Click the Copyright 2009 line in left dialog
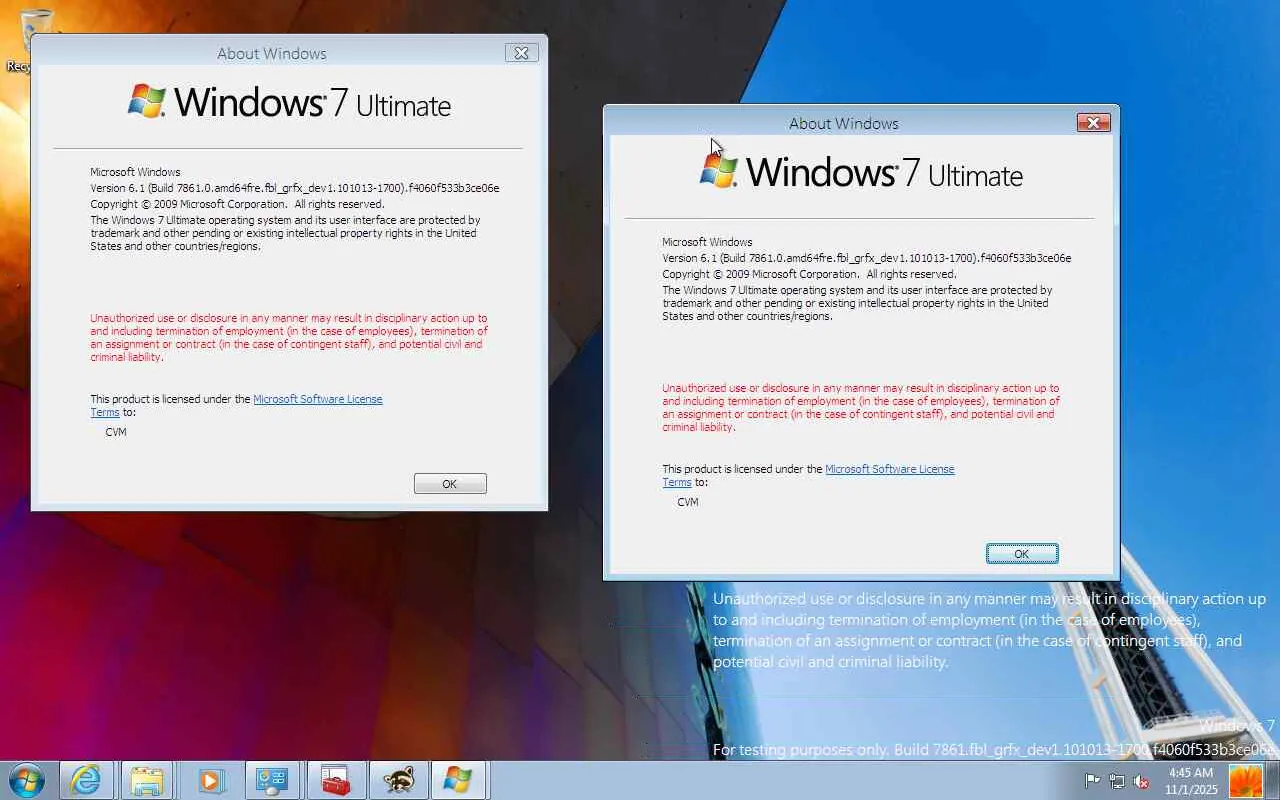 point(237,204)
